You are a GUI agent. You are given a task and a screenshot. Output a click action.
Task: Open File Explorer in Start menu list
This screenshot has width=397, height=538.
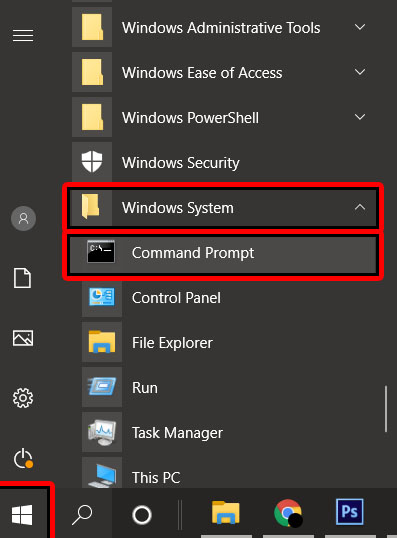(x=223, y=343)
